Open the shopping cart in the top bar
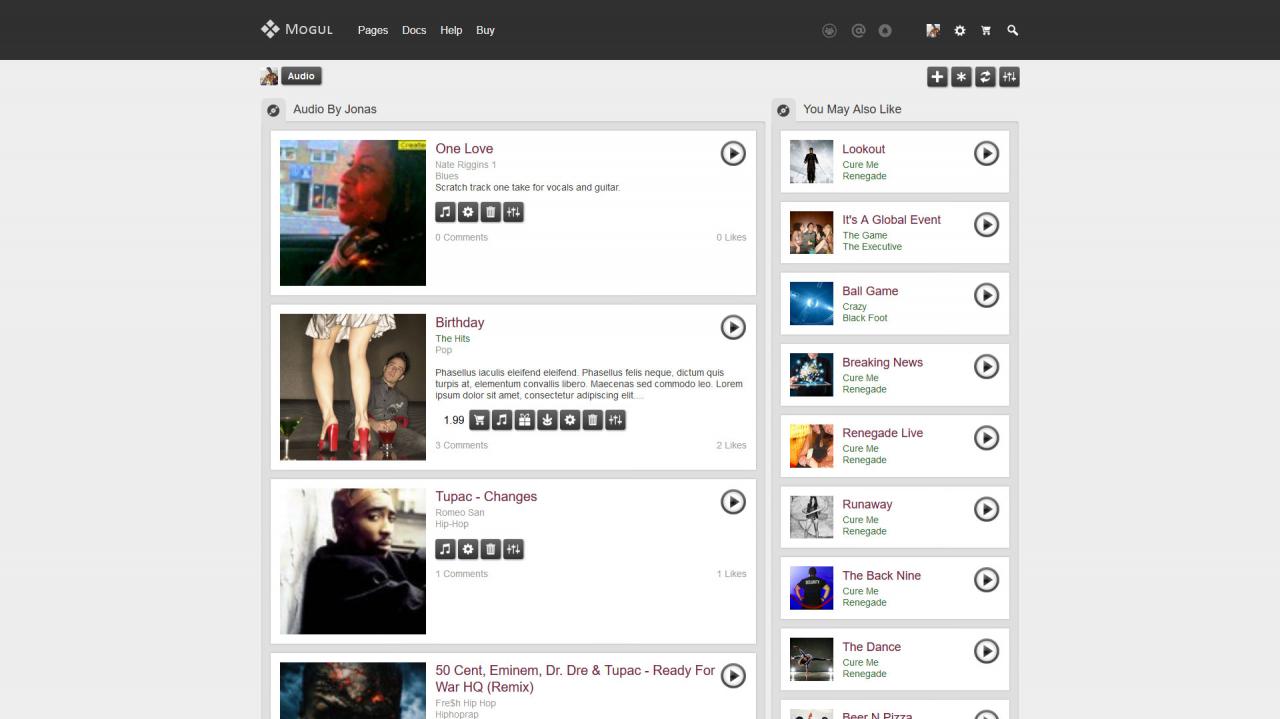Viewport: 1280px width, 719px height. tap(986, 30)
